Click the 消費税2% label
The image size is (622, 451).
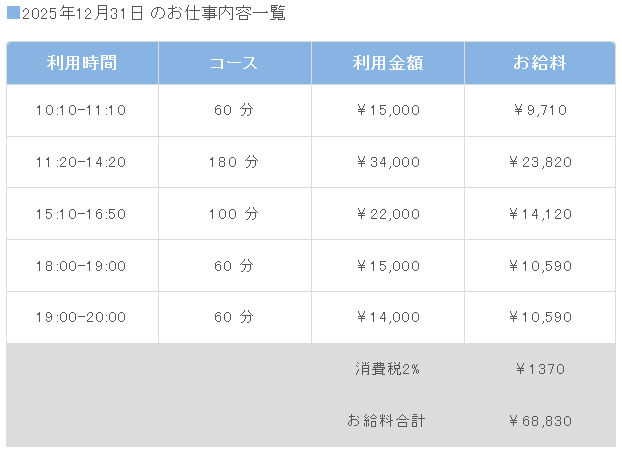point(388,369)
